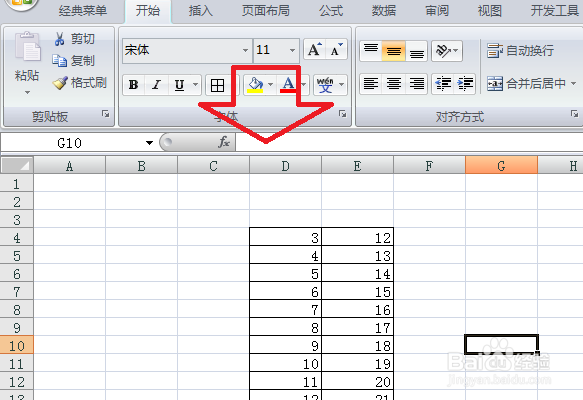The image size is (583, 400).
Task: Switch to the Home (开始) tab
Action: (148, 10)
